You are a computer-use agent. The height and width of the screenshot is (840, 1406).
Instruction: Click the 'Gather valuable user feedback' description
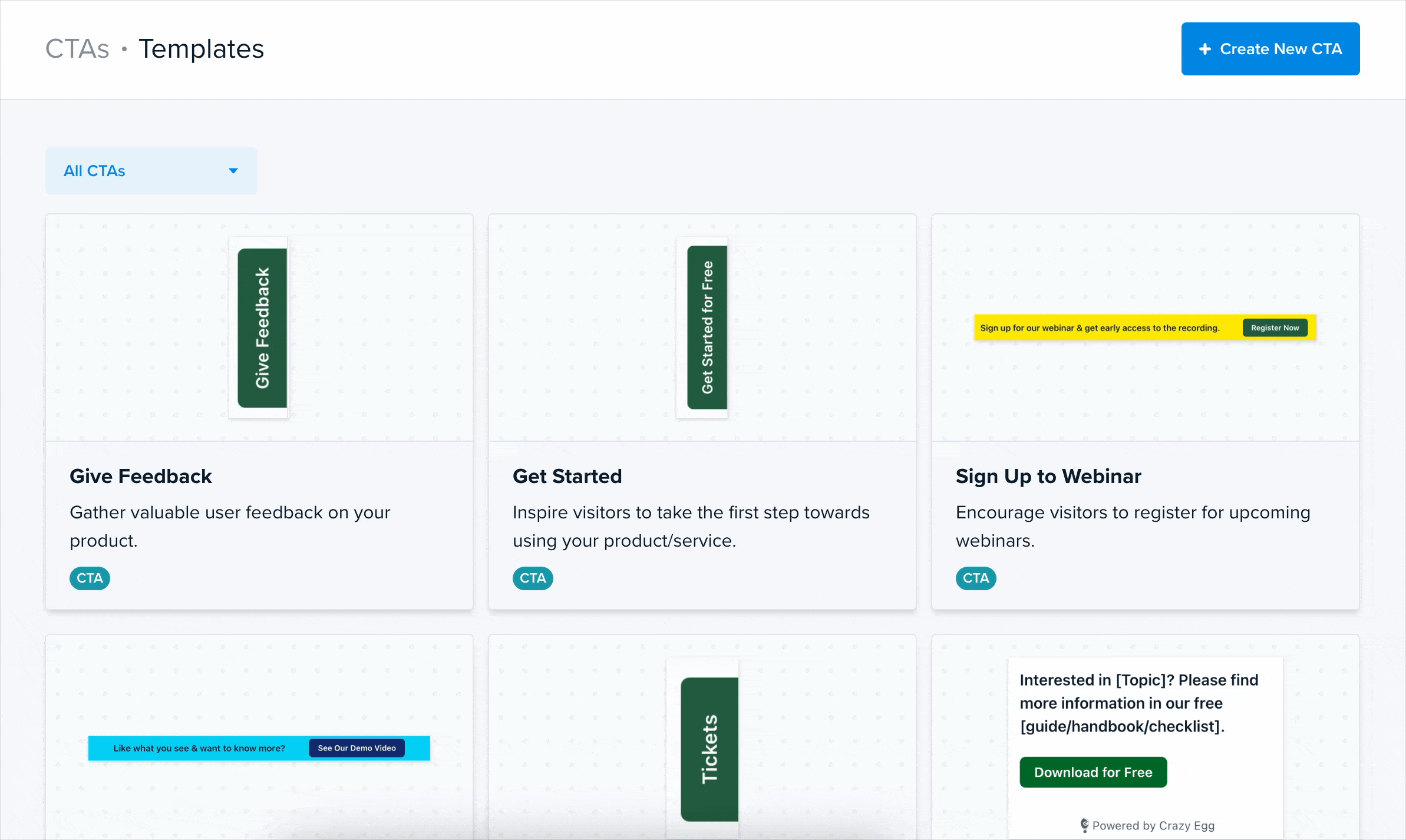(230, 527)
